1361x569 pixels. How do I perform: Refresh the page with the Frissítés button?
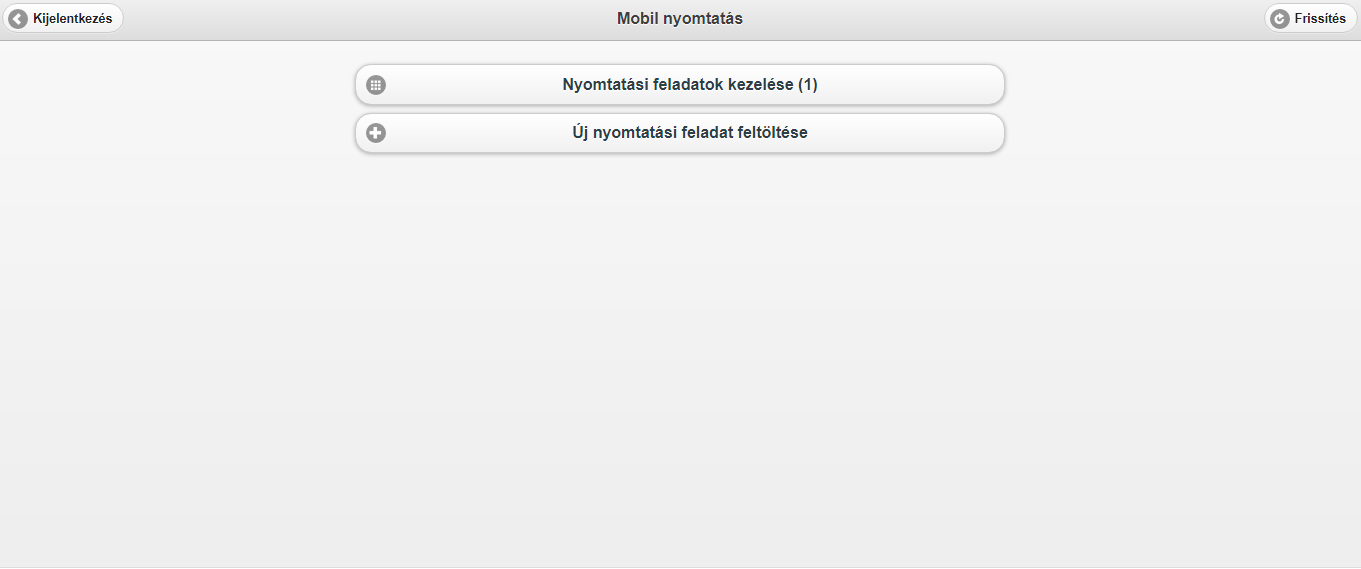1310,19
